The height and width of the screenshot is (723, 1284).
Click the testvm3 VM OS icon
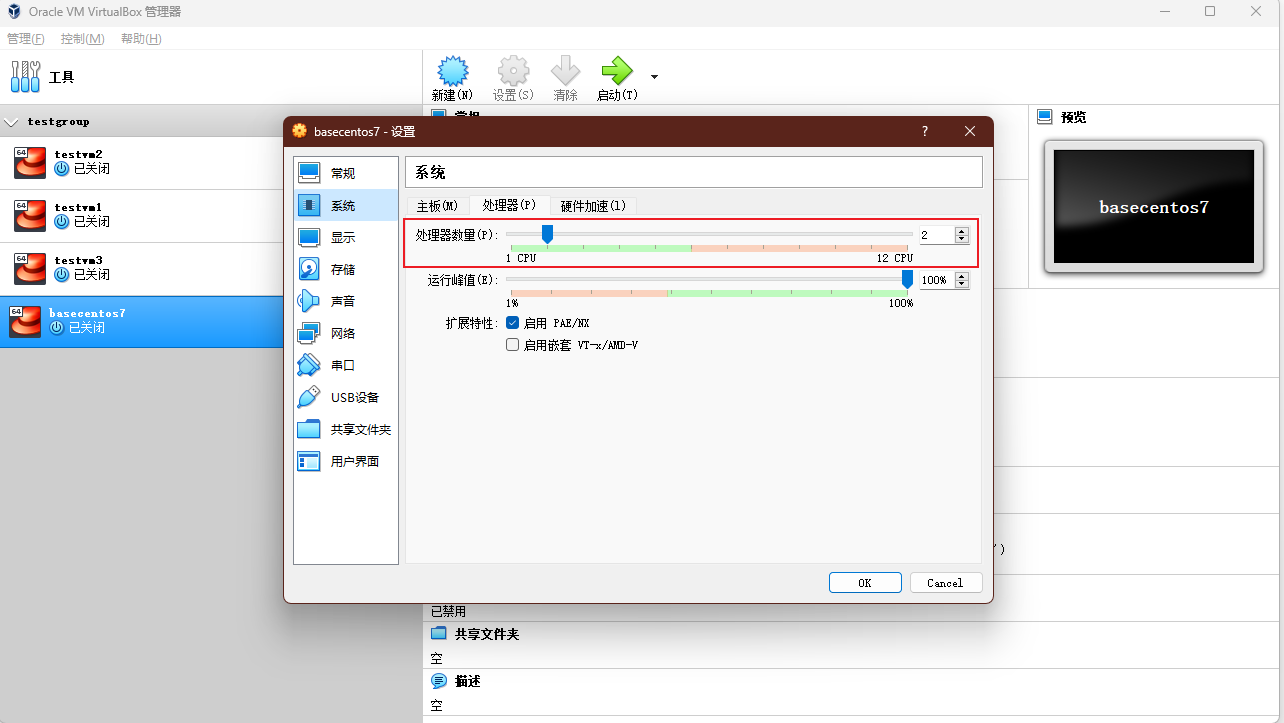click(x=30, y=269)
